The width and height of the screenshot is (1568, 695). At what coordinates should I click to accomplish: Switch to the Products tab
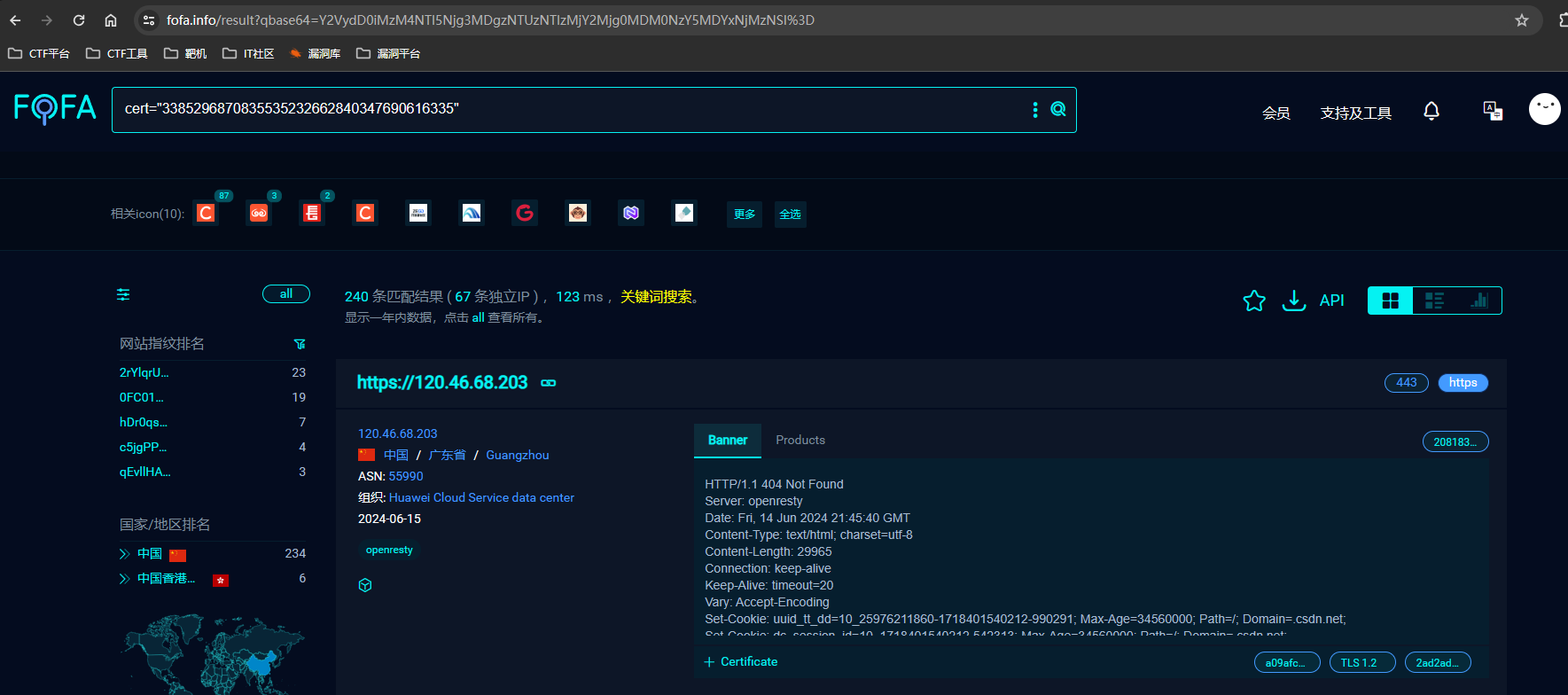click(x=800, y=441)
